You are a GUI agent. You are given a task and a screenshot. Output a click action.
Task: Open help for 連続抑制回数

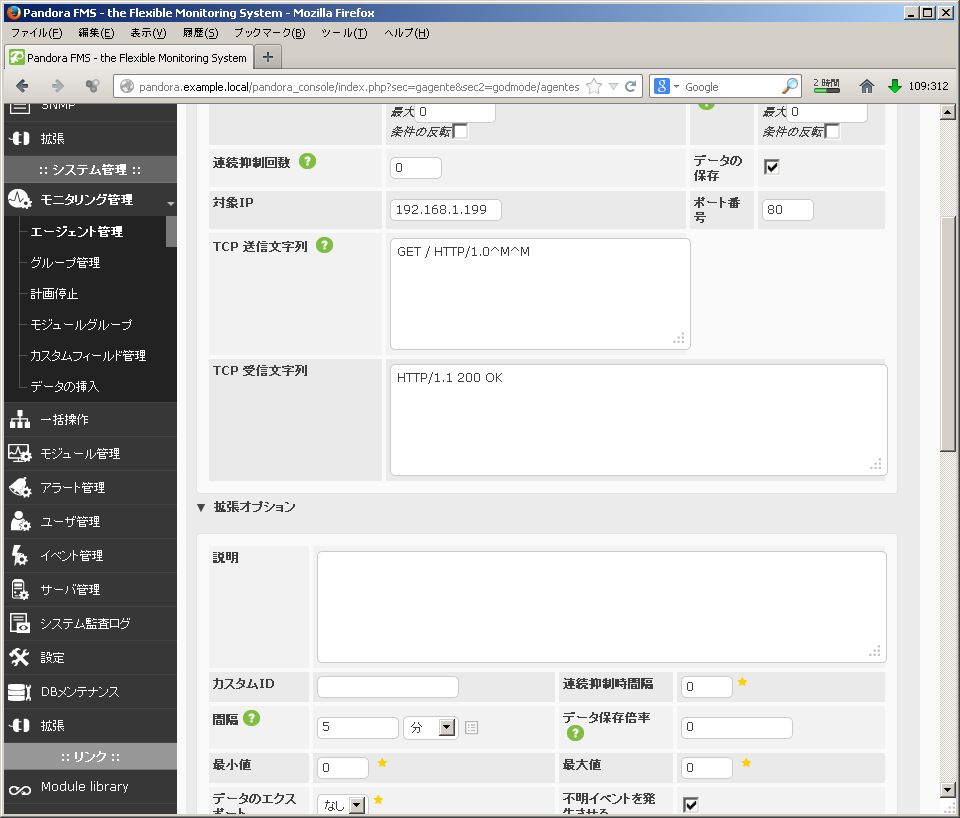click(307, 162)
